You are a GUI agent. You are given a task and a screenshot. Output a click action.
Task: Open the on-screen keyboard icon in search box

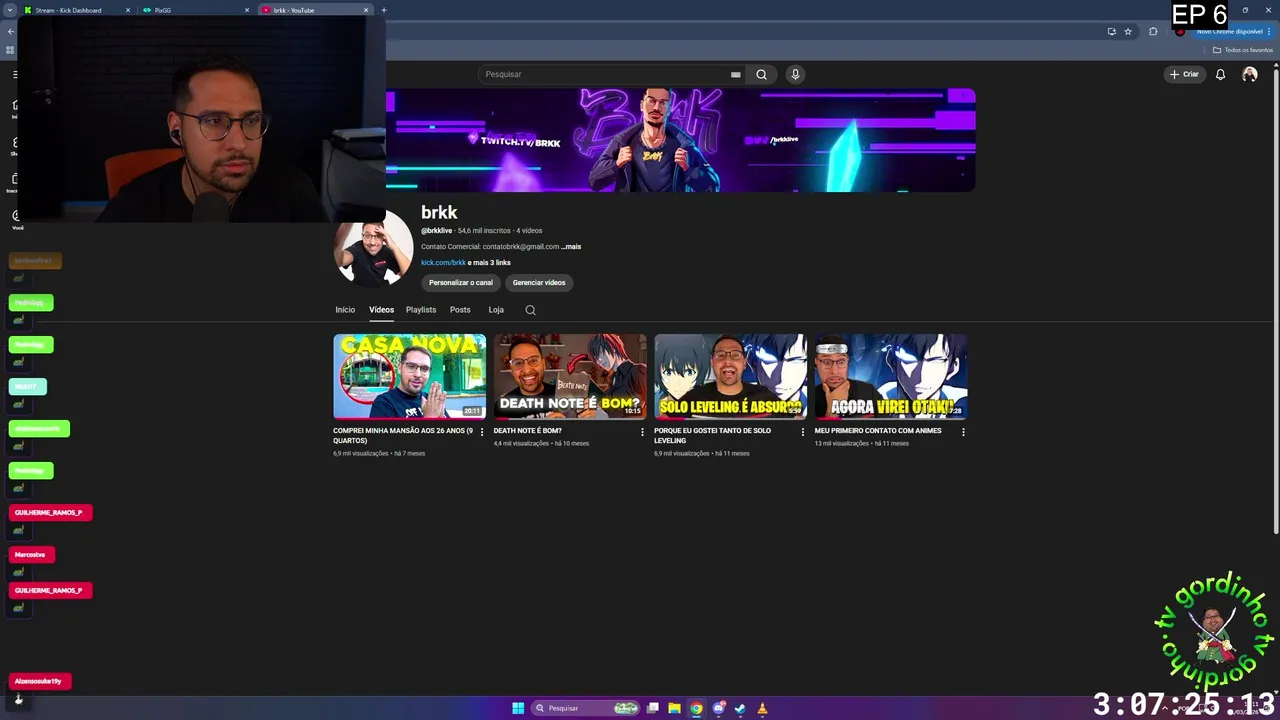(735, 74)
